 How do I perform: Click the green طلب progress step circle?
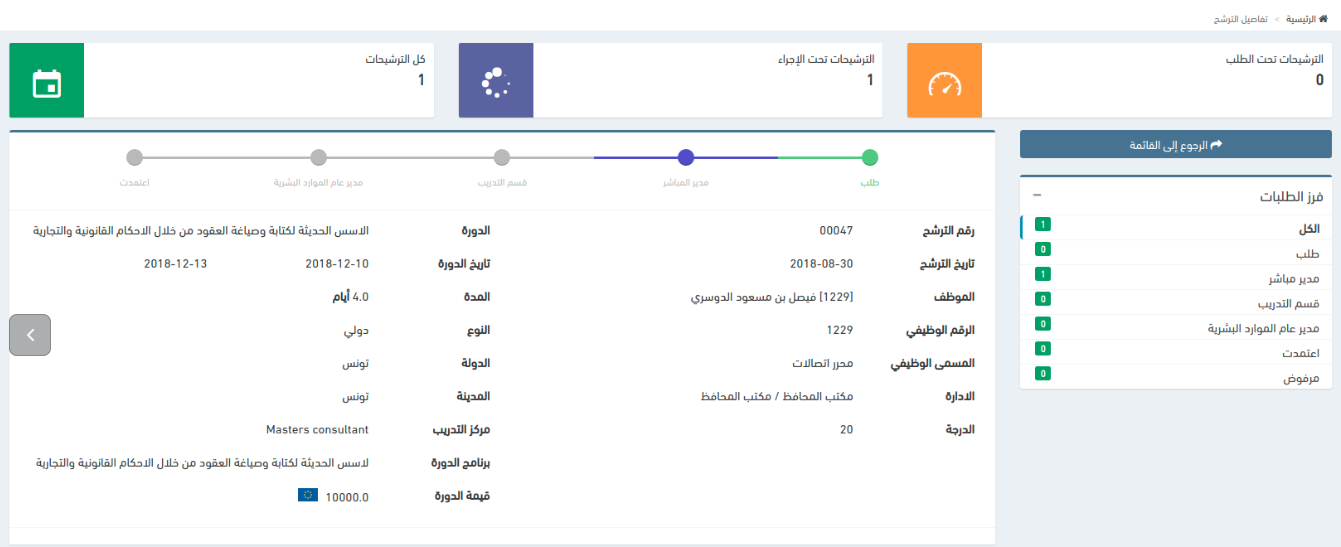coord(870,157)
